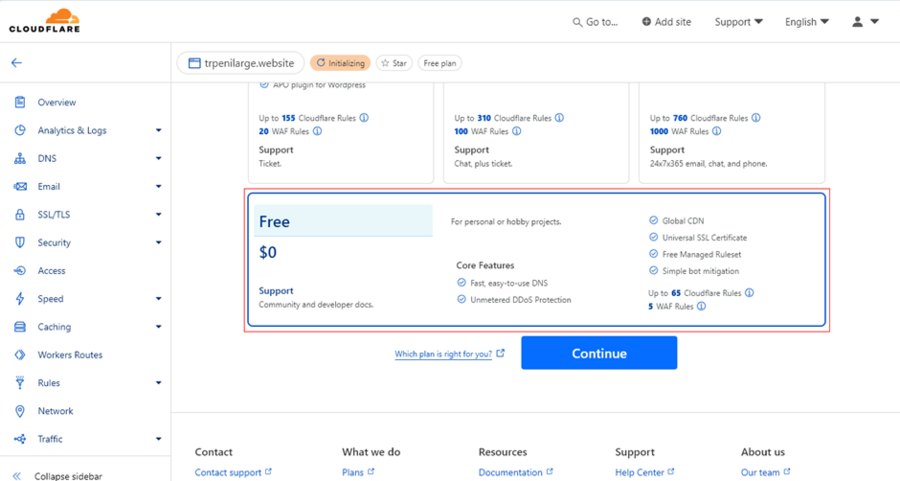Click the back arrow in sidebar
This screenshot has width=900, height=481.
point(17,63)
